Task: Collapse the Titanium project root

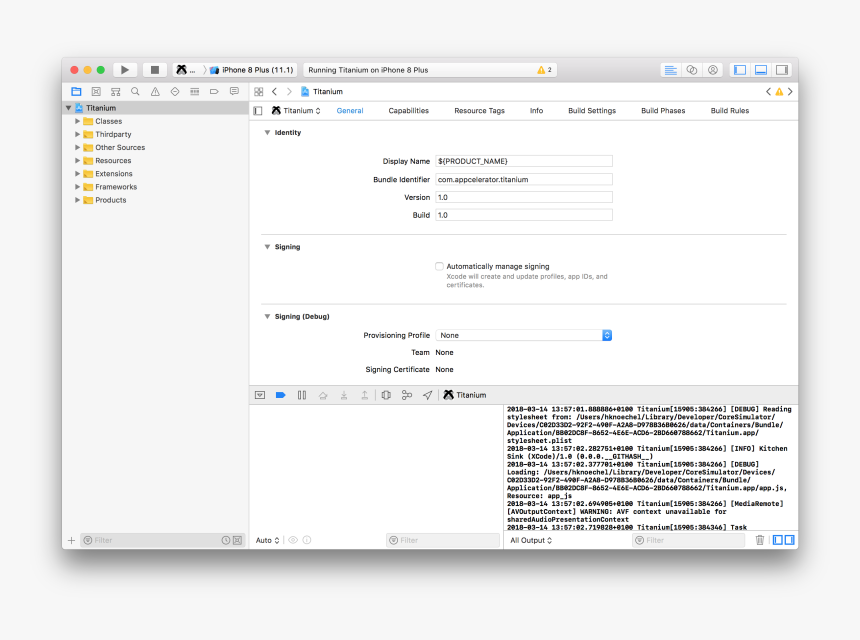Action: click(x=69, y=108)
